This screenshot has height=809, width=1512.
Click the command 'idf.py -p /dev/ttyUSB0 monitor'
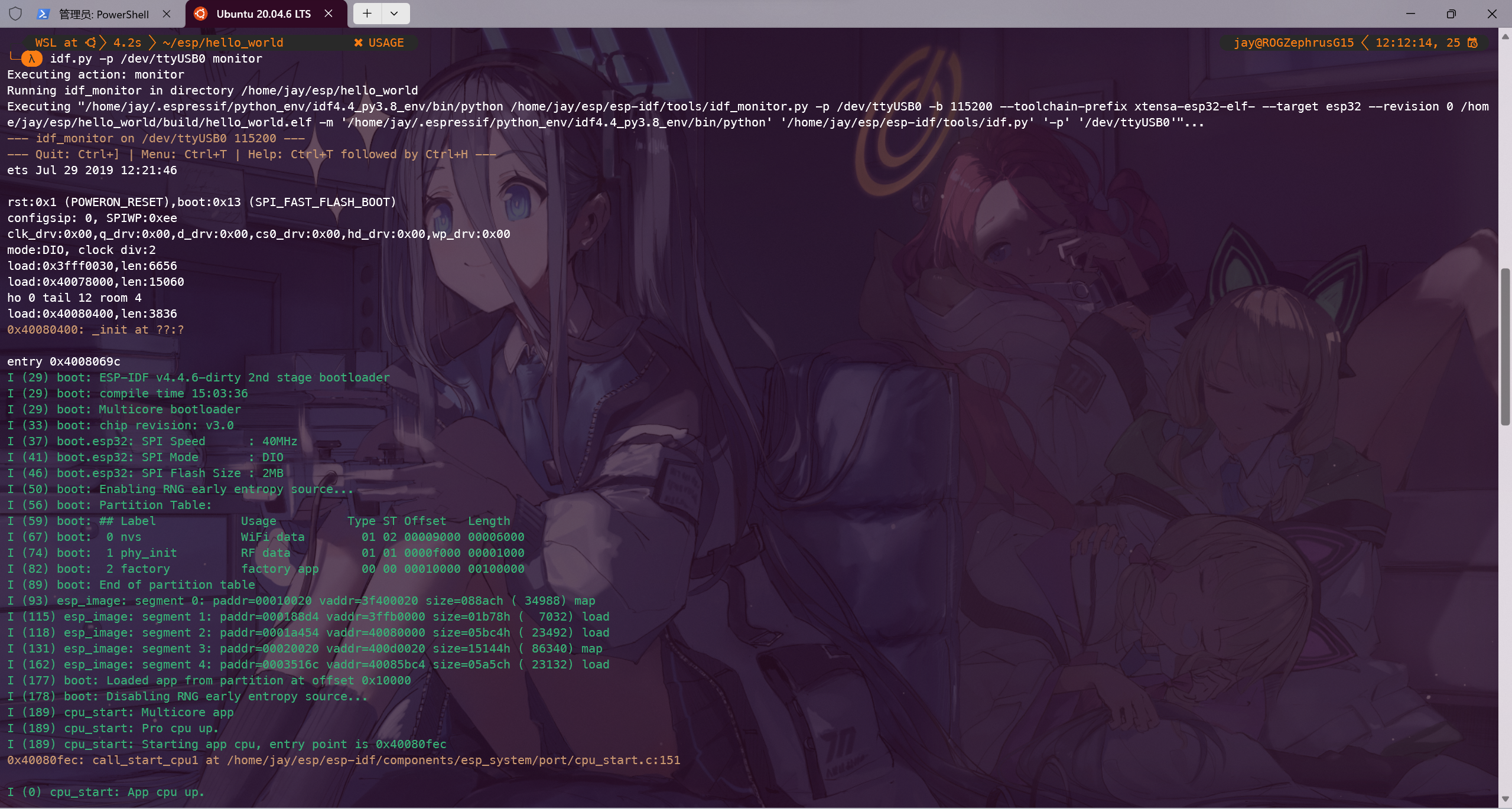156,58
